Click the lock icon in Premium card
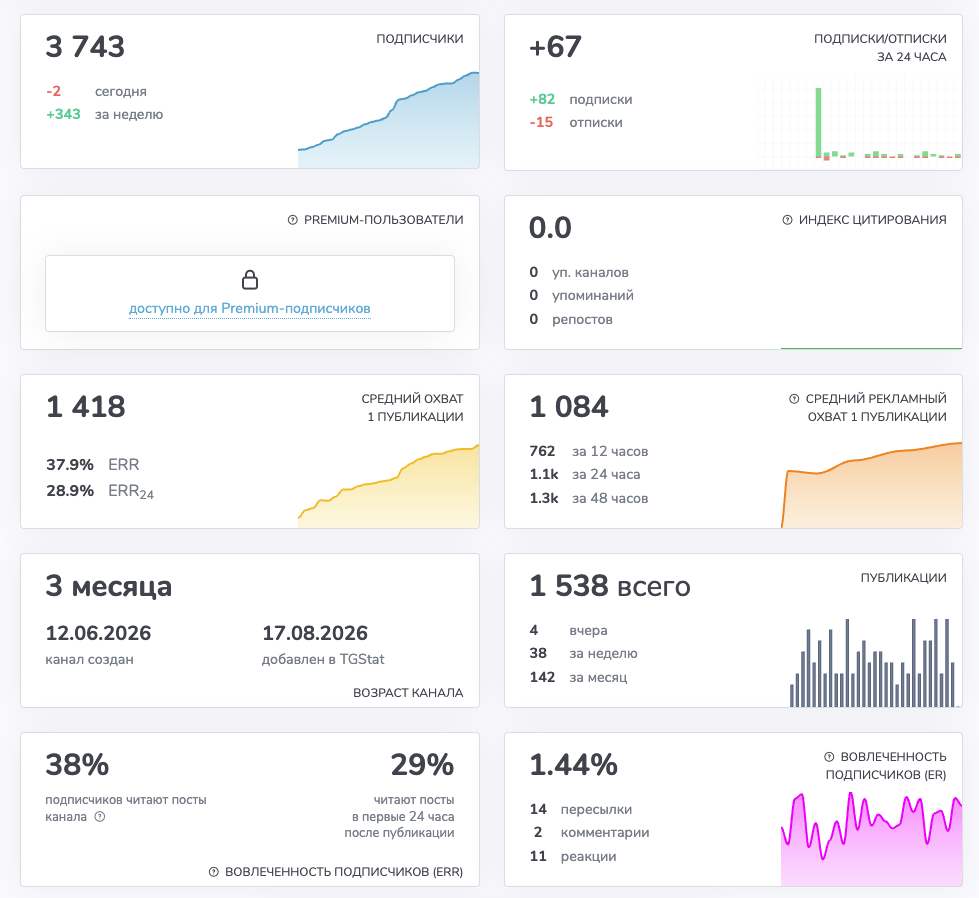The width and height of the screenshot is (979, 898). [x=250, y=280]
